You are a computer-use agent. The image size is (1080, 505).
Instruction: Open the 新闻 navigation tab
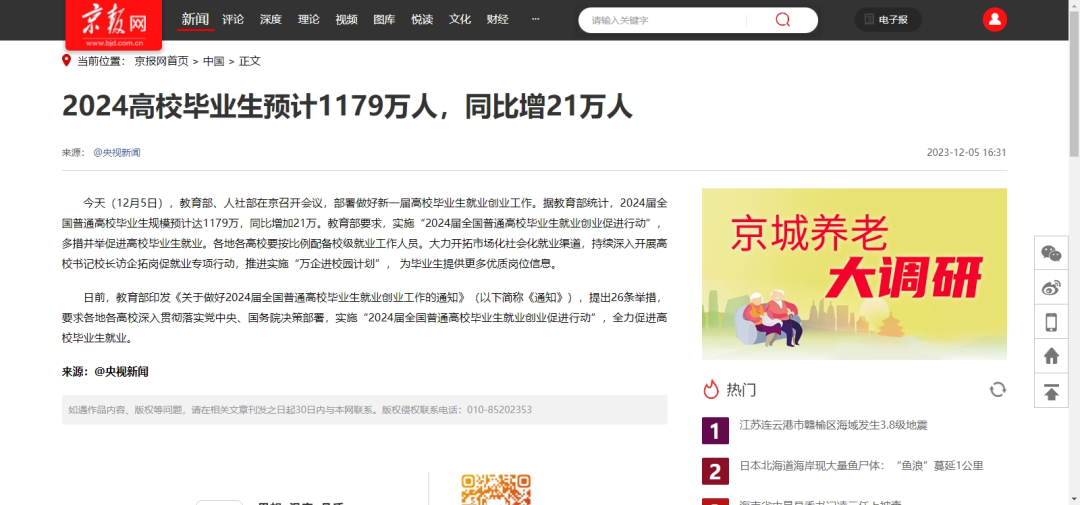195,19
